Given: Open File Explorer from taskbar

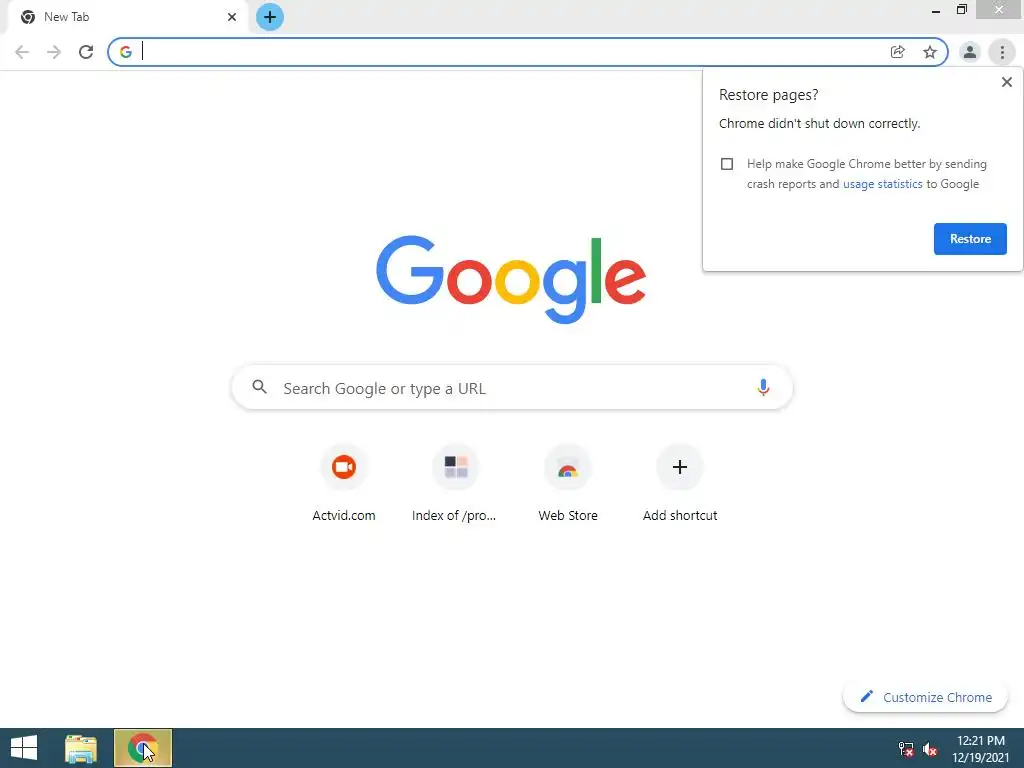Looking at the screenshot, I should click(x=81, y=748).
